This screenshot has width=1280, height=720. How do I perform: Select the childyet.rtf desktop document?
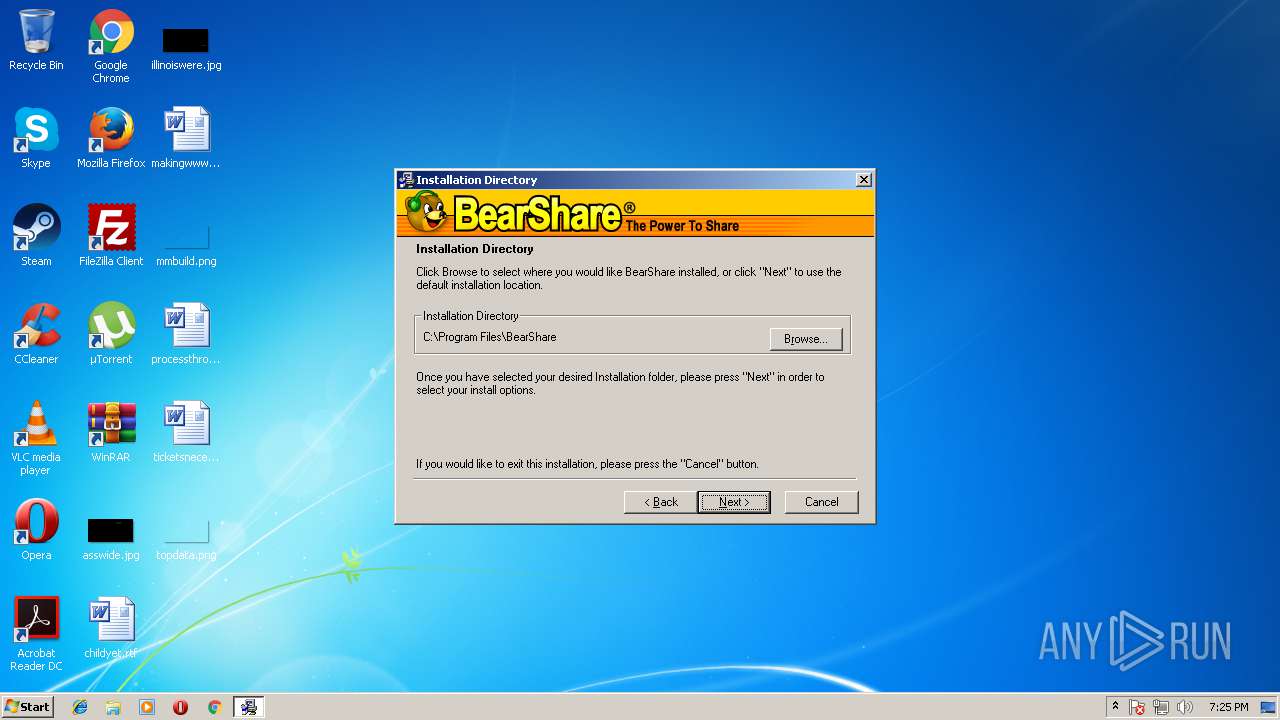(111, 628)
